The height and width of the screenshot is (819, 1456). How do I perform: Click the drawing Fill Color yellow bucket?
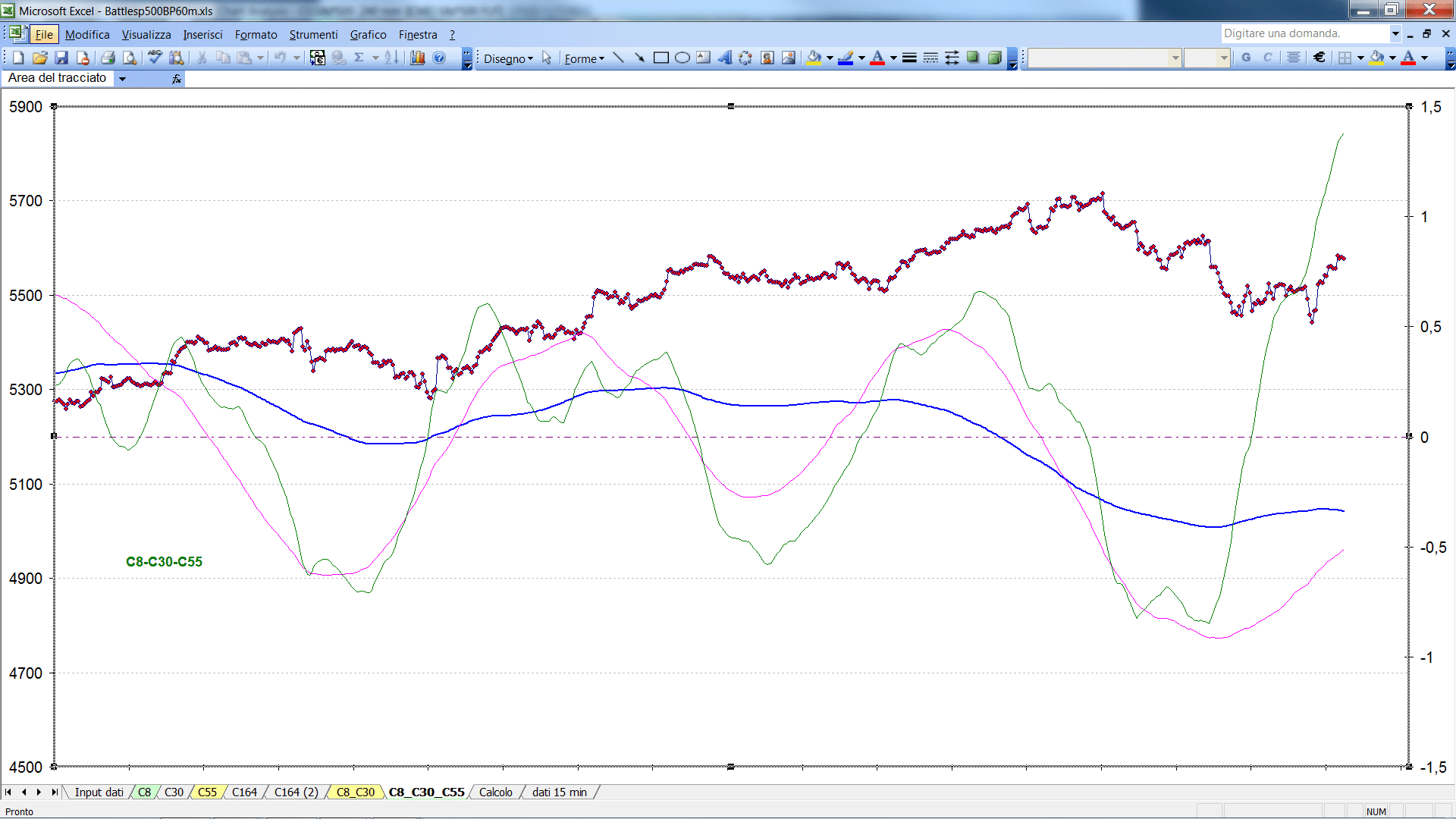(814, 58)
